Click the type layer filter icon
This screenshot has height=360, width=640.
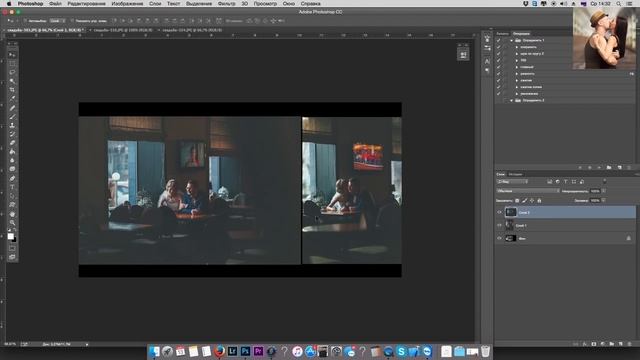click(x=566, y=182)
